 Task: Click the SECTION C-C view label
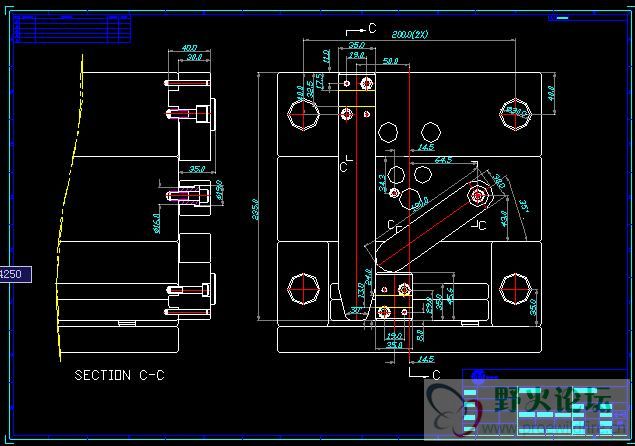(x=119, y=375)
